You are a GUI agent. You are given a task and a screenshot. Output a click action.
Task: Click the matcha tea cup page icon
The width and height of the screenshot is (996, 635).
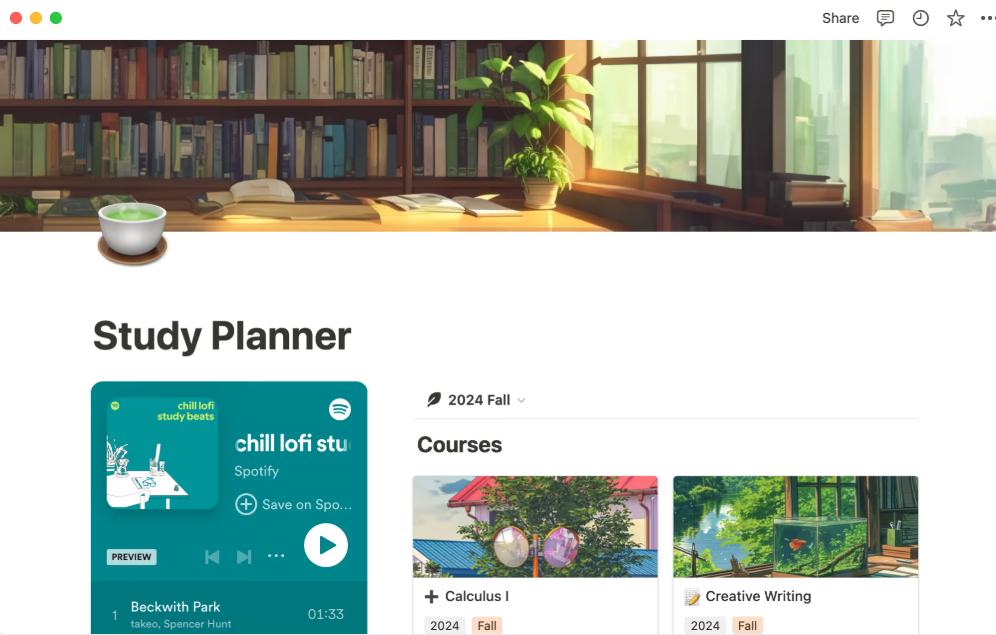(x=132, y=233)
